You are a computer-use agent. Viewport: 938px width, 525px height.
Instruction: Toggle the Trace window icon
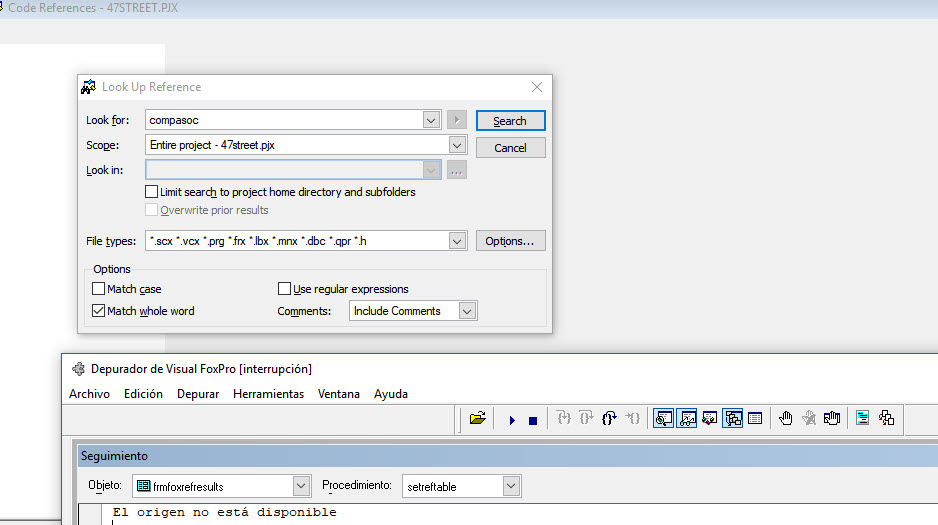click(663, 419)
